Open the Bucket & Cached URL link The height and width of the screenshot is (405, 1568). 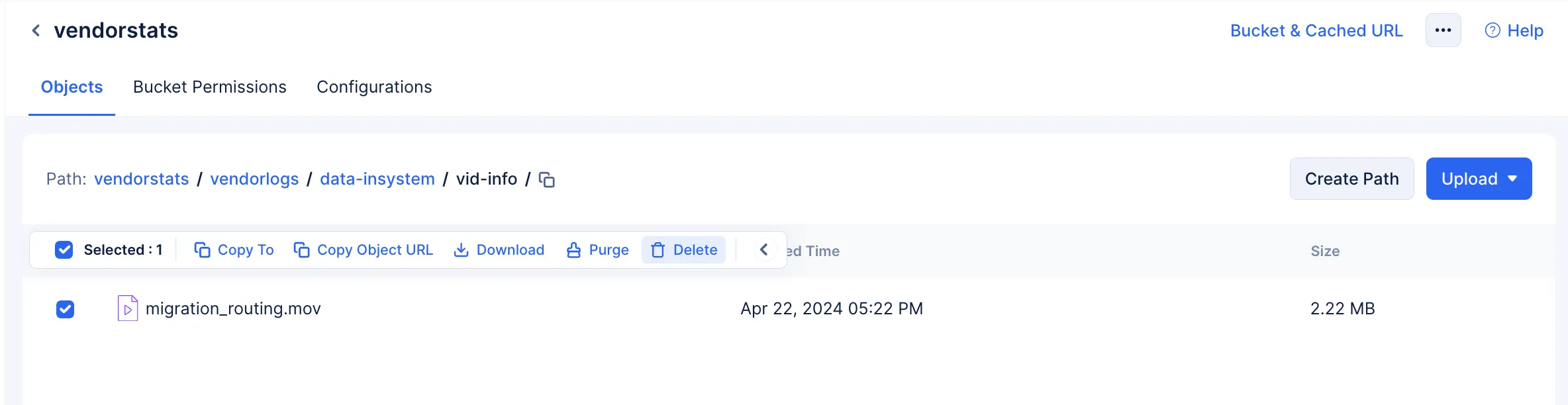1316,30
